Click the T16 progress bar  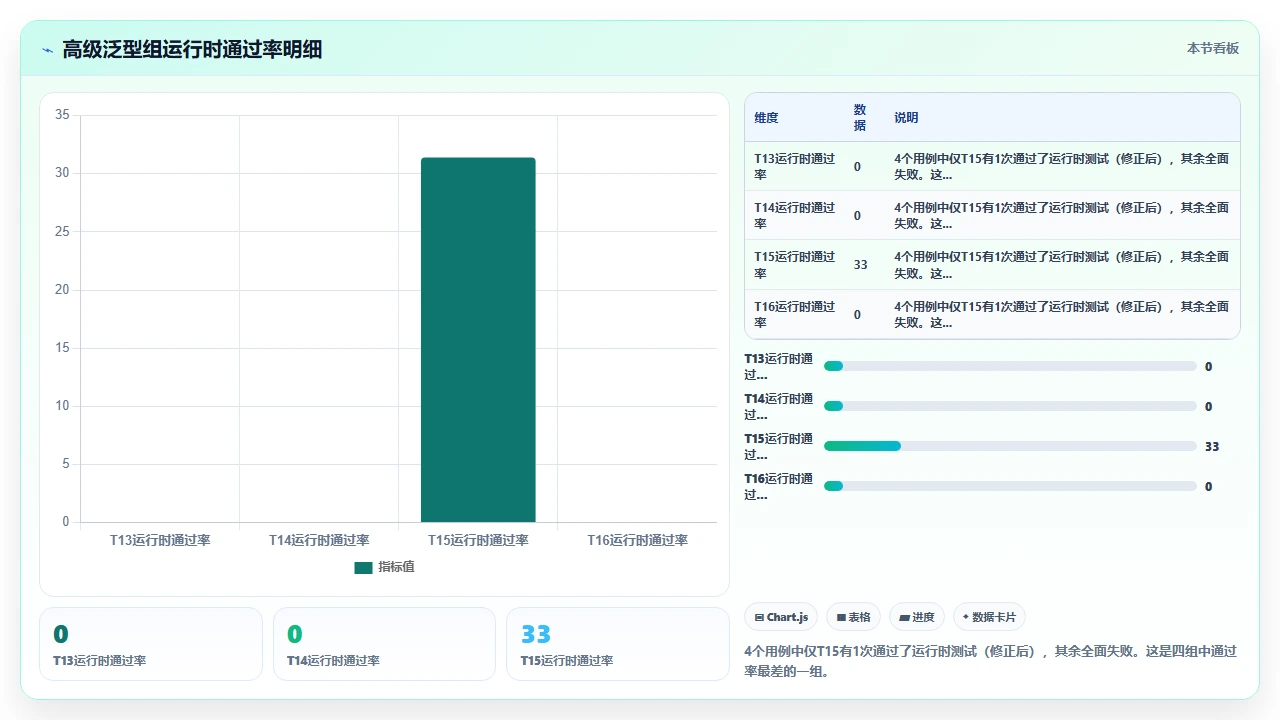pos(1010,486)
